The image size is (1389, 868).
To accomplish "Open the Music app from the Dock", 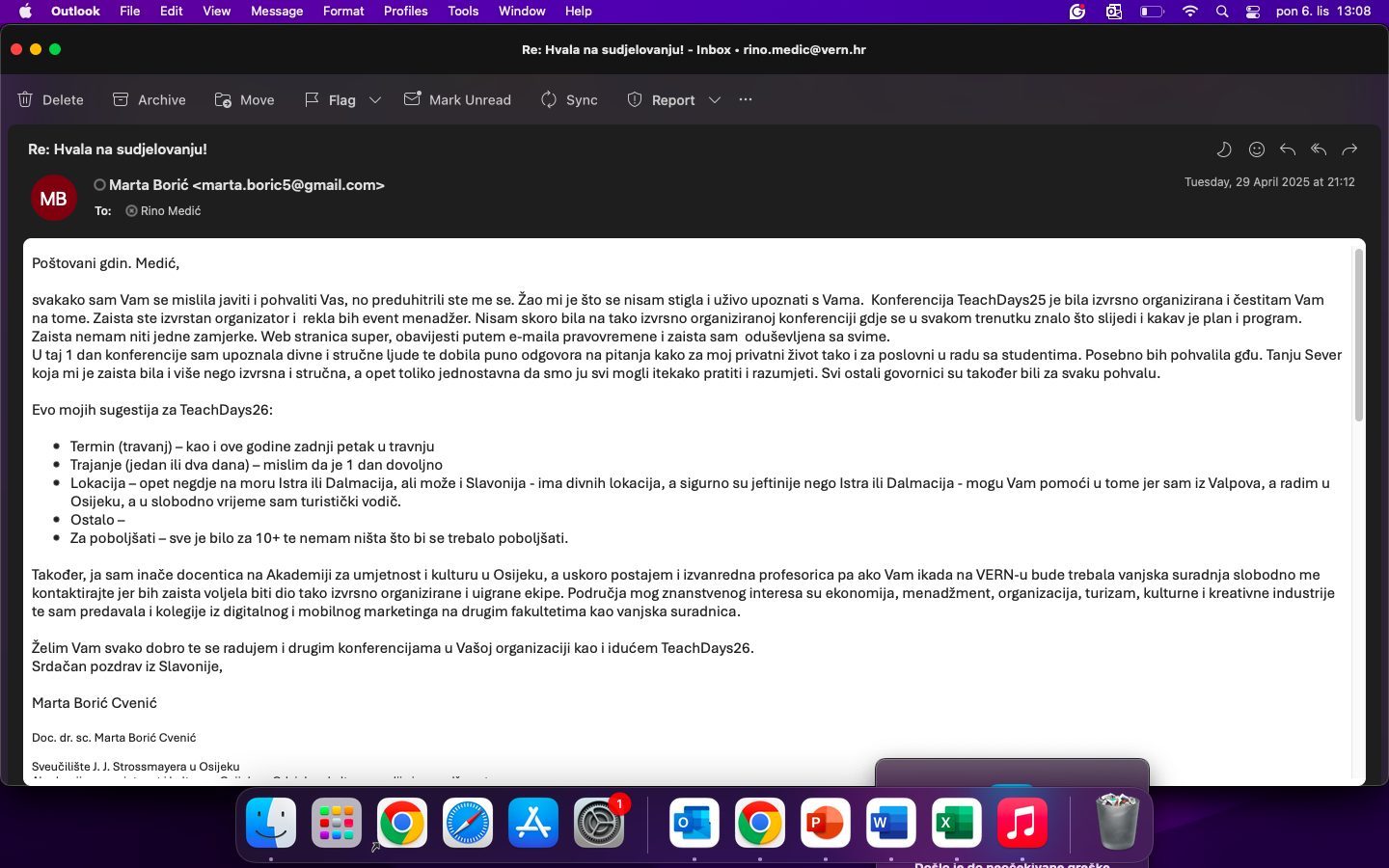I will [1022, 823].
